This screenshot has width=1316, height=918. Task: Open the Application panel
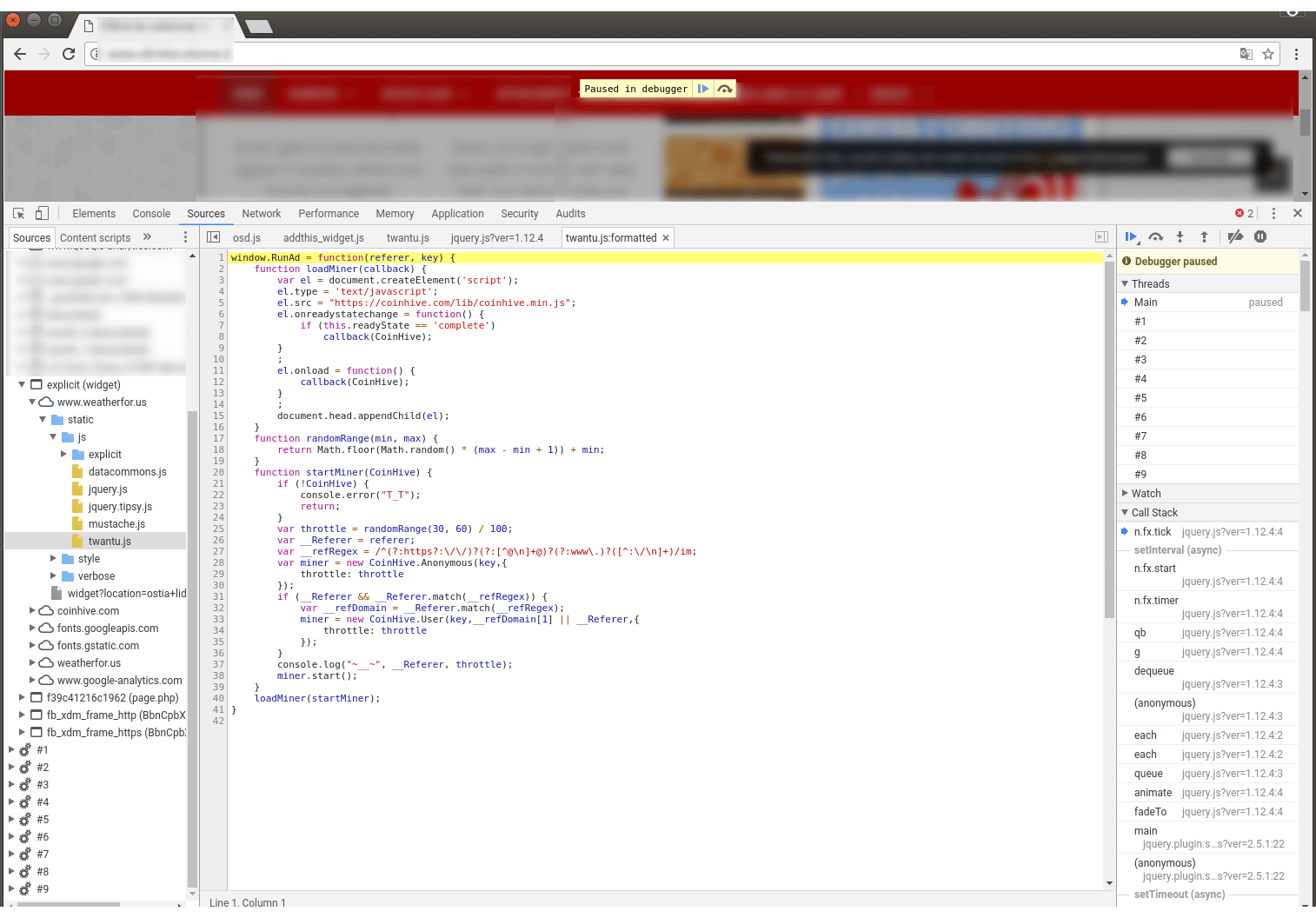457,213
